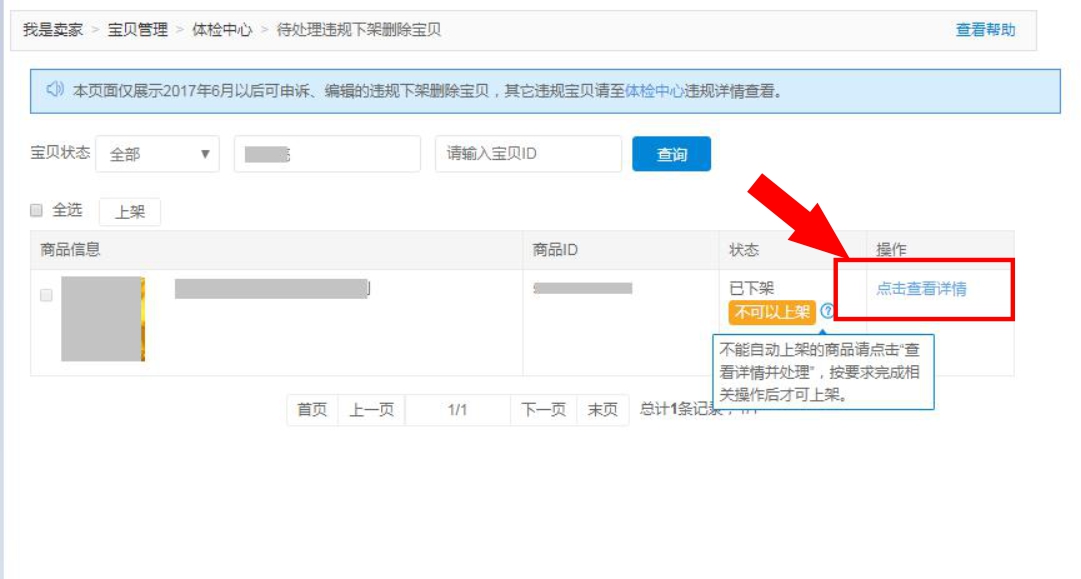Click the question mark help icon
The height and width of the screenshot is (579, 1081).
click(x=827, y=311)
